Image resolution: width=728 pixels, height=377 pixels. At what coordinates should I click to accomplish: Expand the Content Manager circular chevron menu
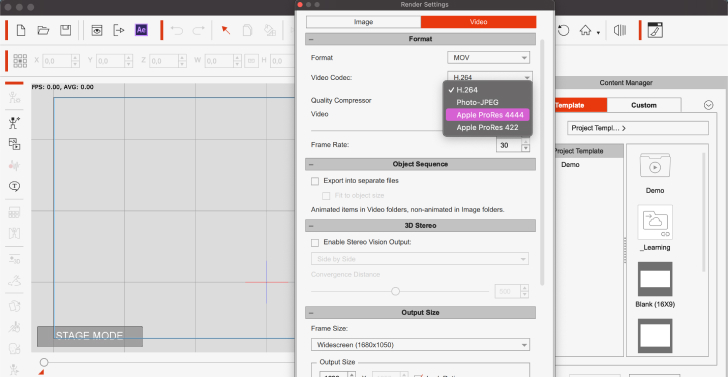[708, 105]
